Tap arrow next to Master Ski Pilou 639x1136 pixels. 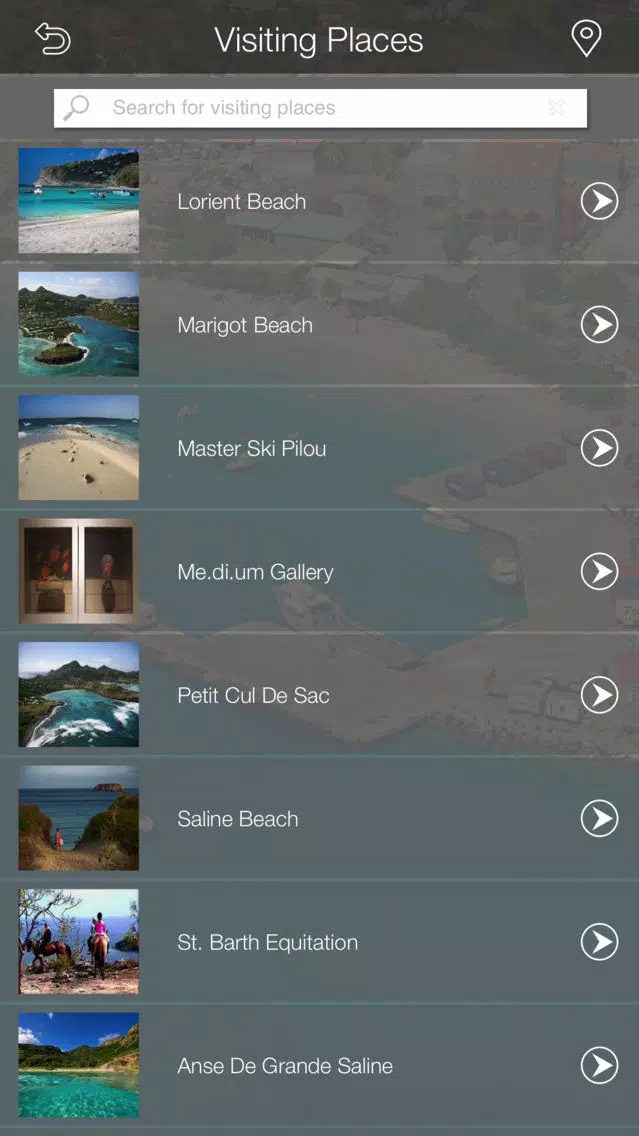click(x=599, y=448)
